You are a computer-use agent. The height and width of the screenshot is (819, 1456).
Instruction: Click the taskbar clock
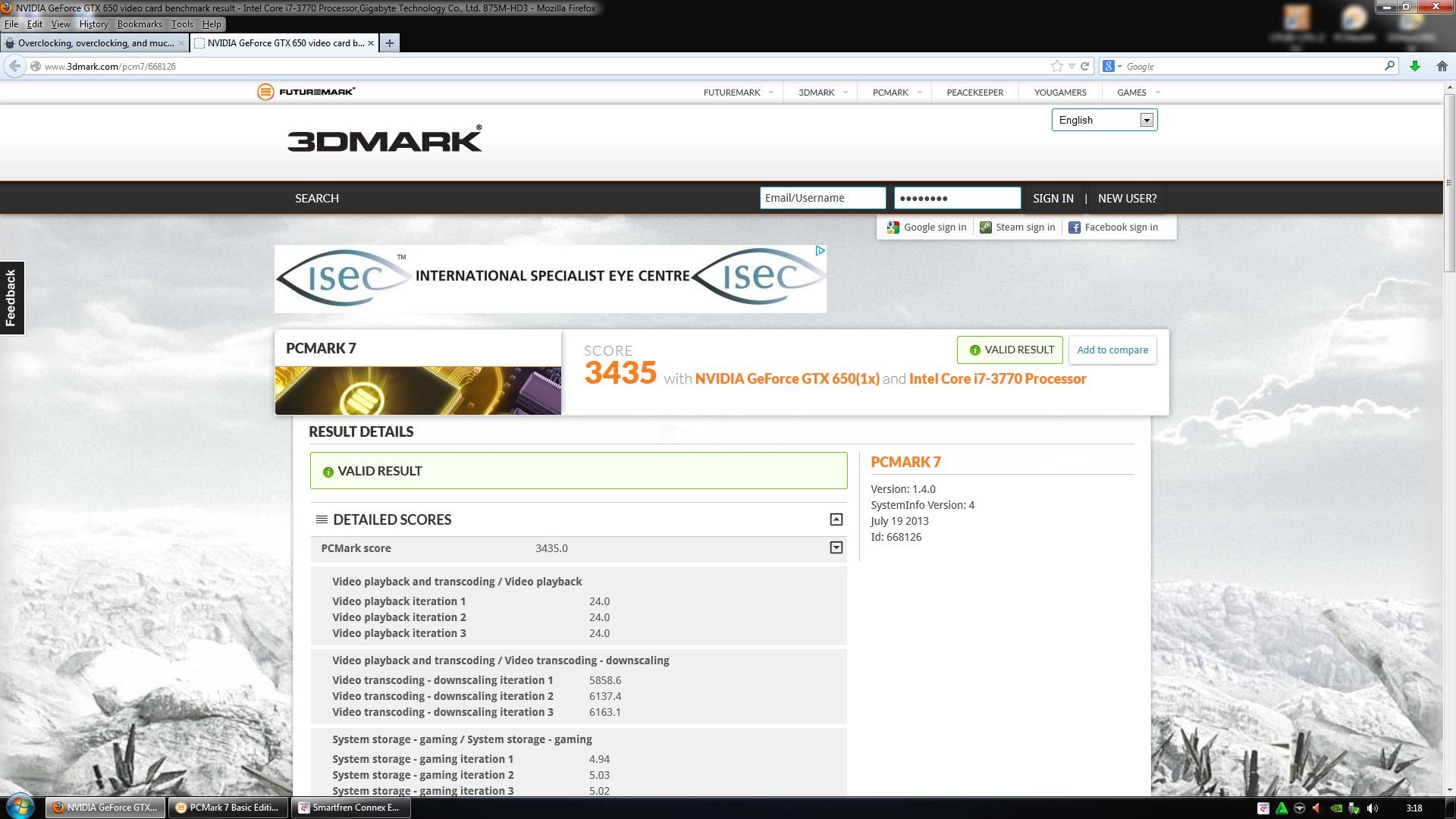[x=1414, y=808]
